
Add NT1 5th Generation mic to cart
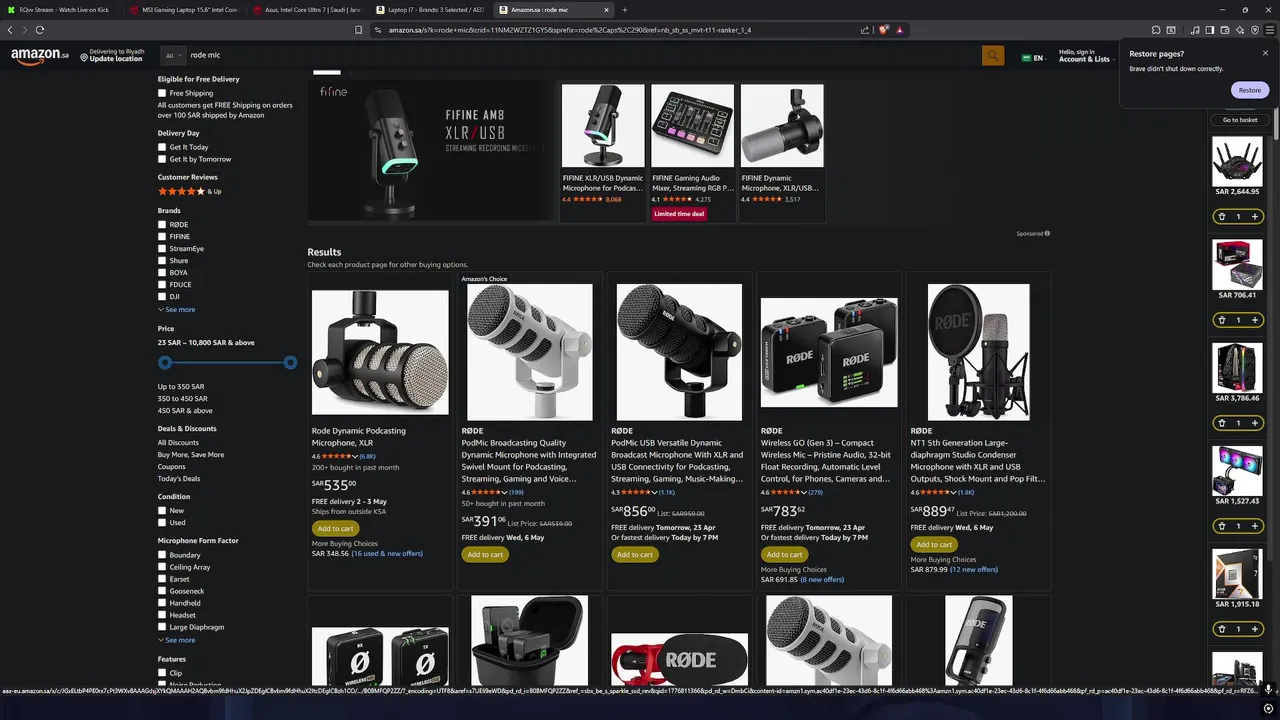[934, 544]
